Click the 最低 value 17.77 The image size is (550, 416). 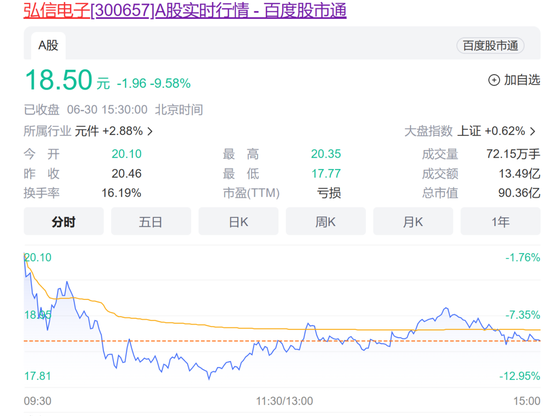[326, 174]
